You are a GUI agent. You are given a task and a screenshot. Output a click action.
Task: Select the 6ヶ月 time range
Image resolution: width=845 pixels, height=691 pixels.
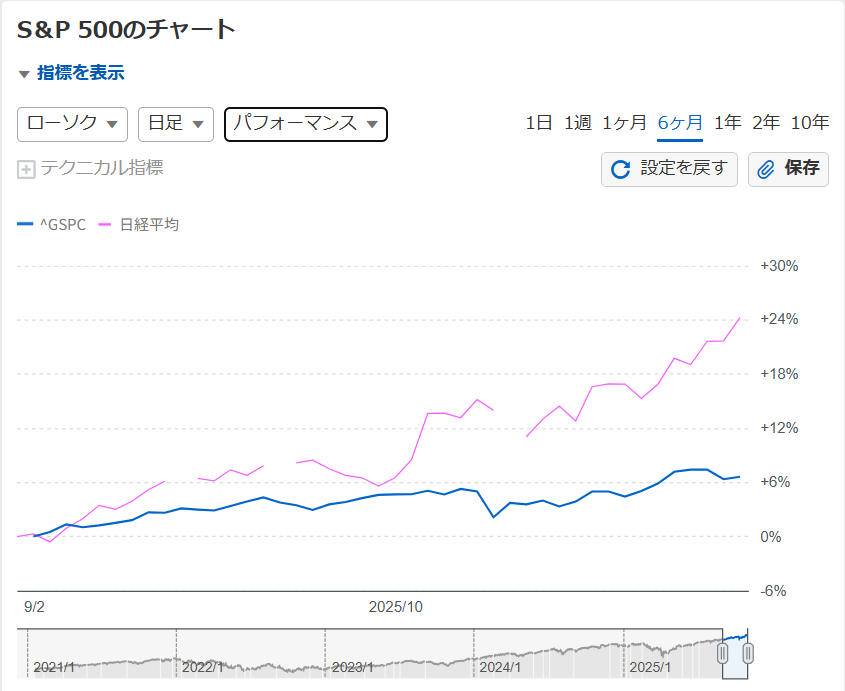[x=680, y=123]
